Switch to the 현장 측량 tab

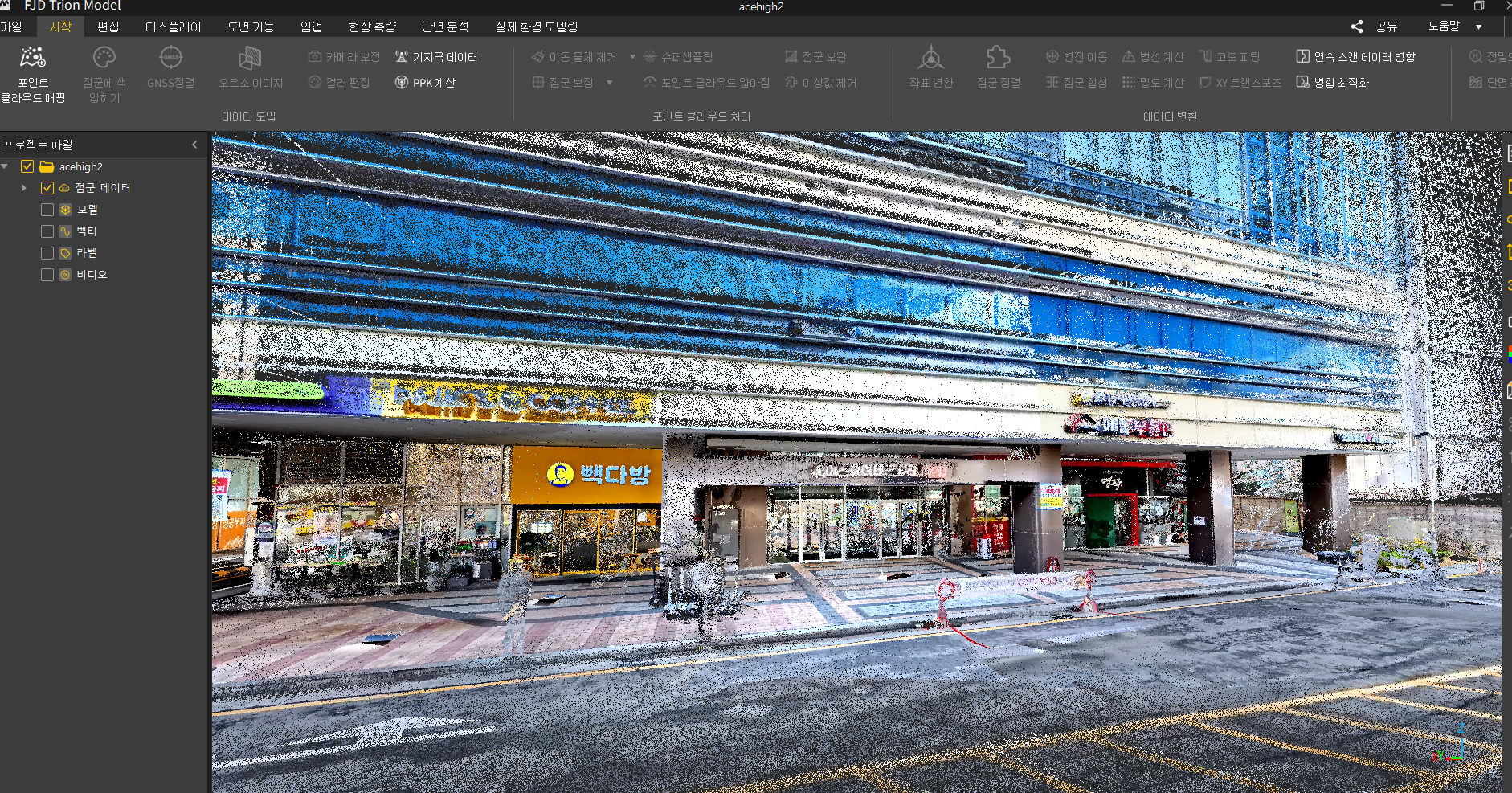click(x=373, y=27)
